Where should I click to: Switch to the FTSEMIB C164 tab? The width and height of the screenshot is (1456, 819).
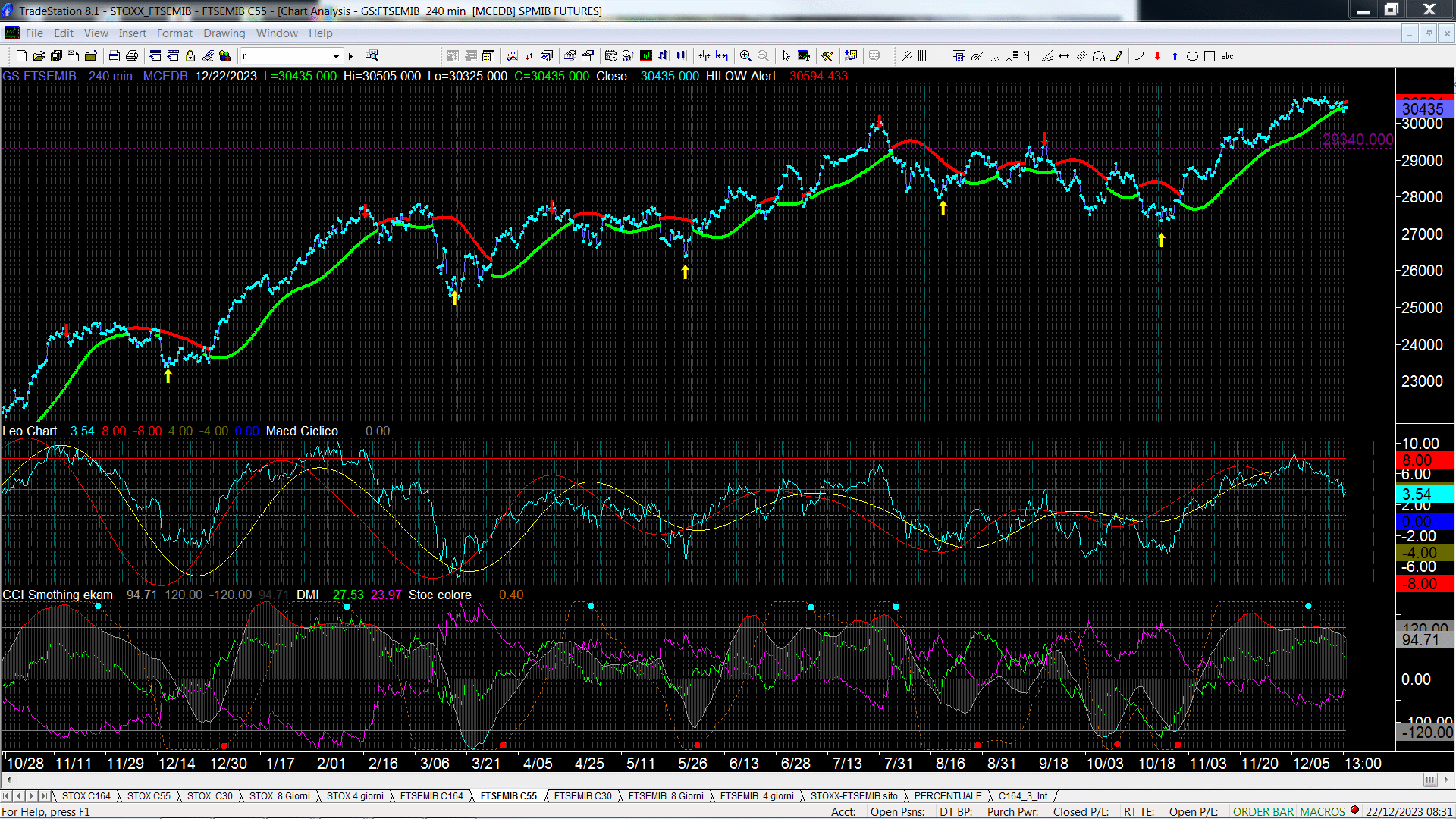[x=431, y=796]
